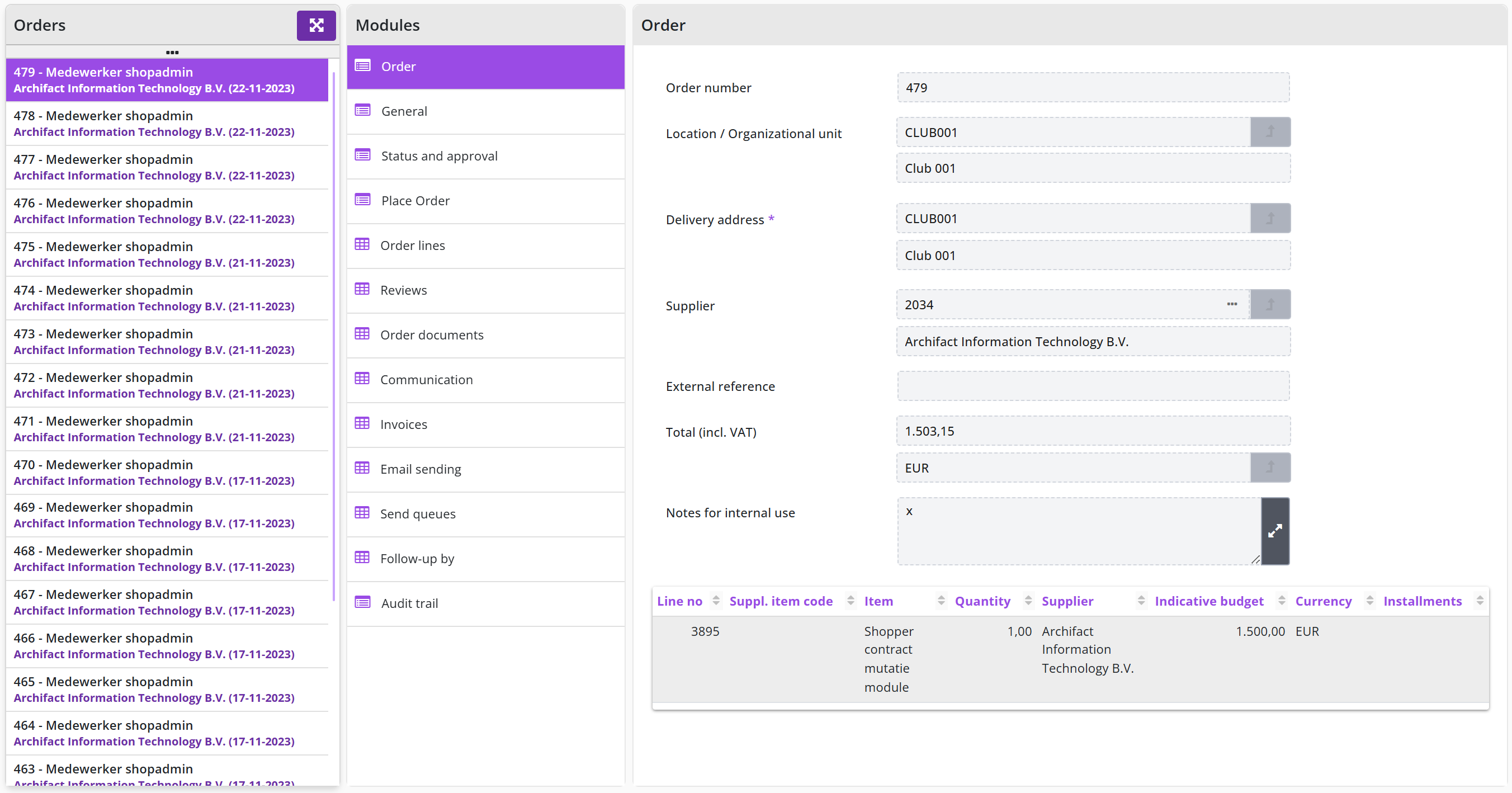Open the three-dot menu above orders list
Screen dimensions: 1512x793
click(x=172, y=52)
